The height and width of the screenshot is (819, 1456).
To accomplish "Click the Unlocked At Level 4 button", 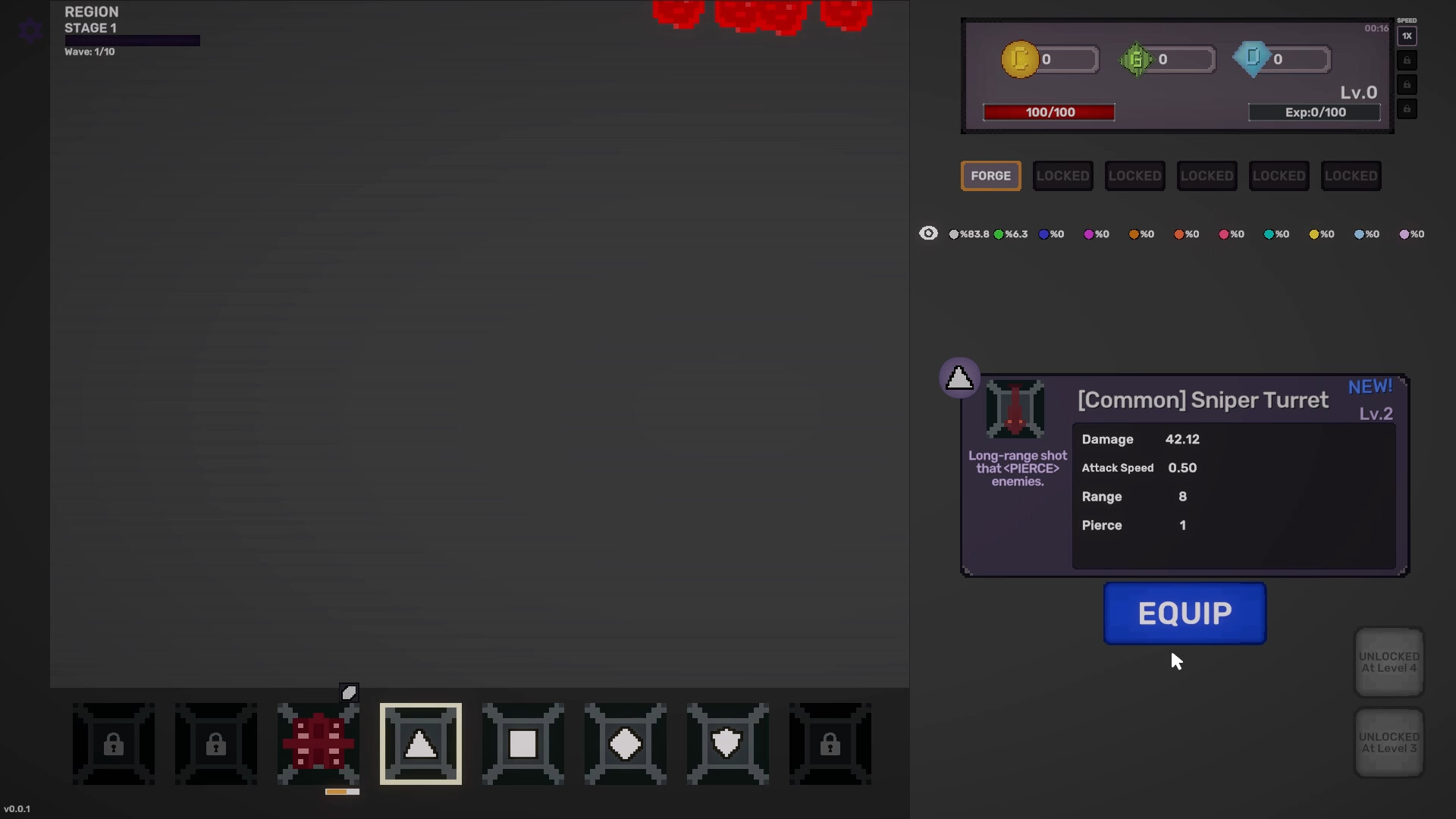I will point(1389,662).
